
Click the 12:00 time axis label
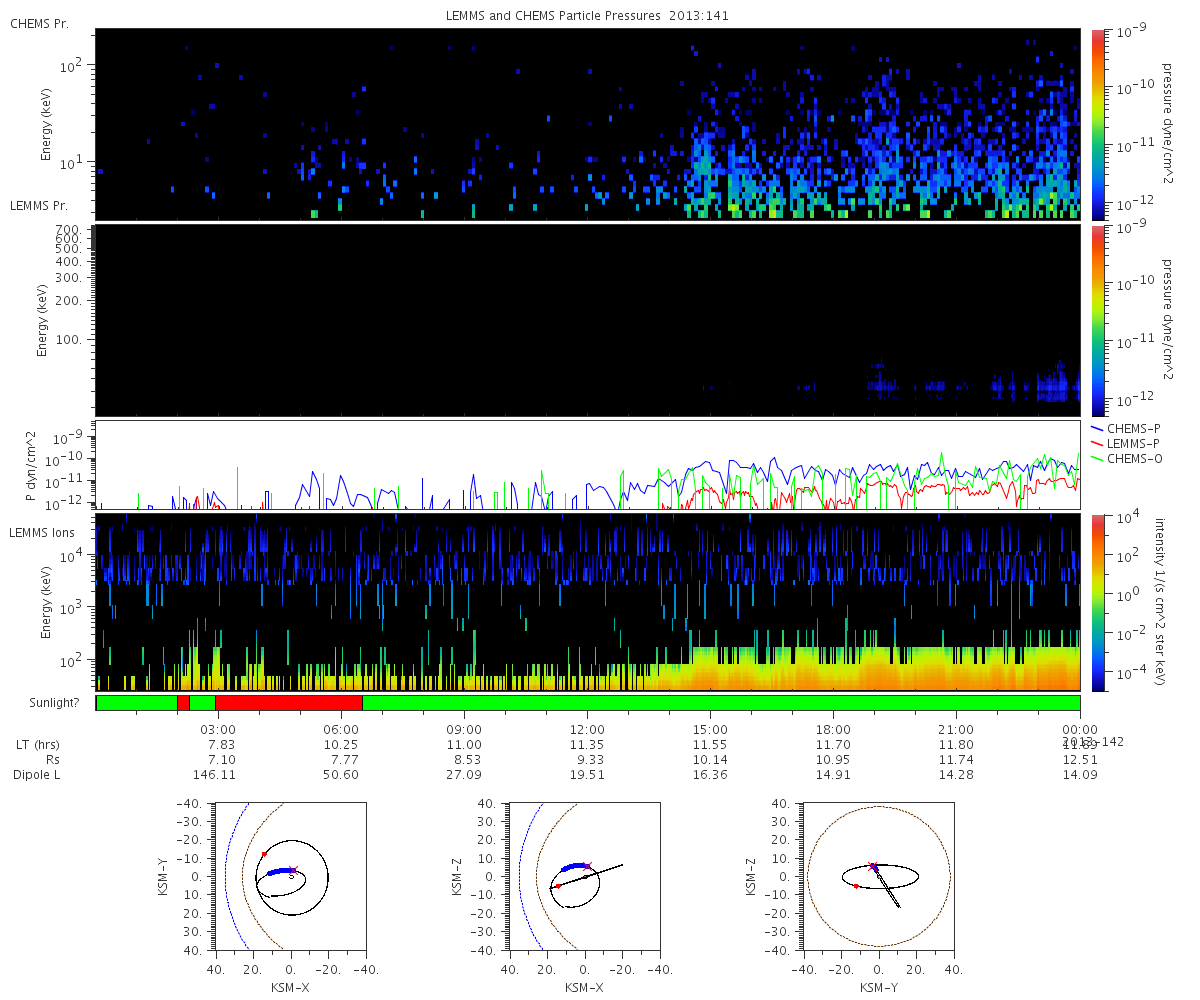click(587, 730)
